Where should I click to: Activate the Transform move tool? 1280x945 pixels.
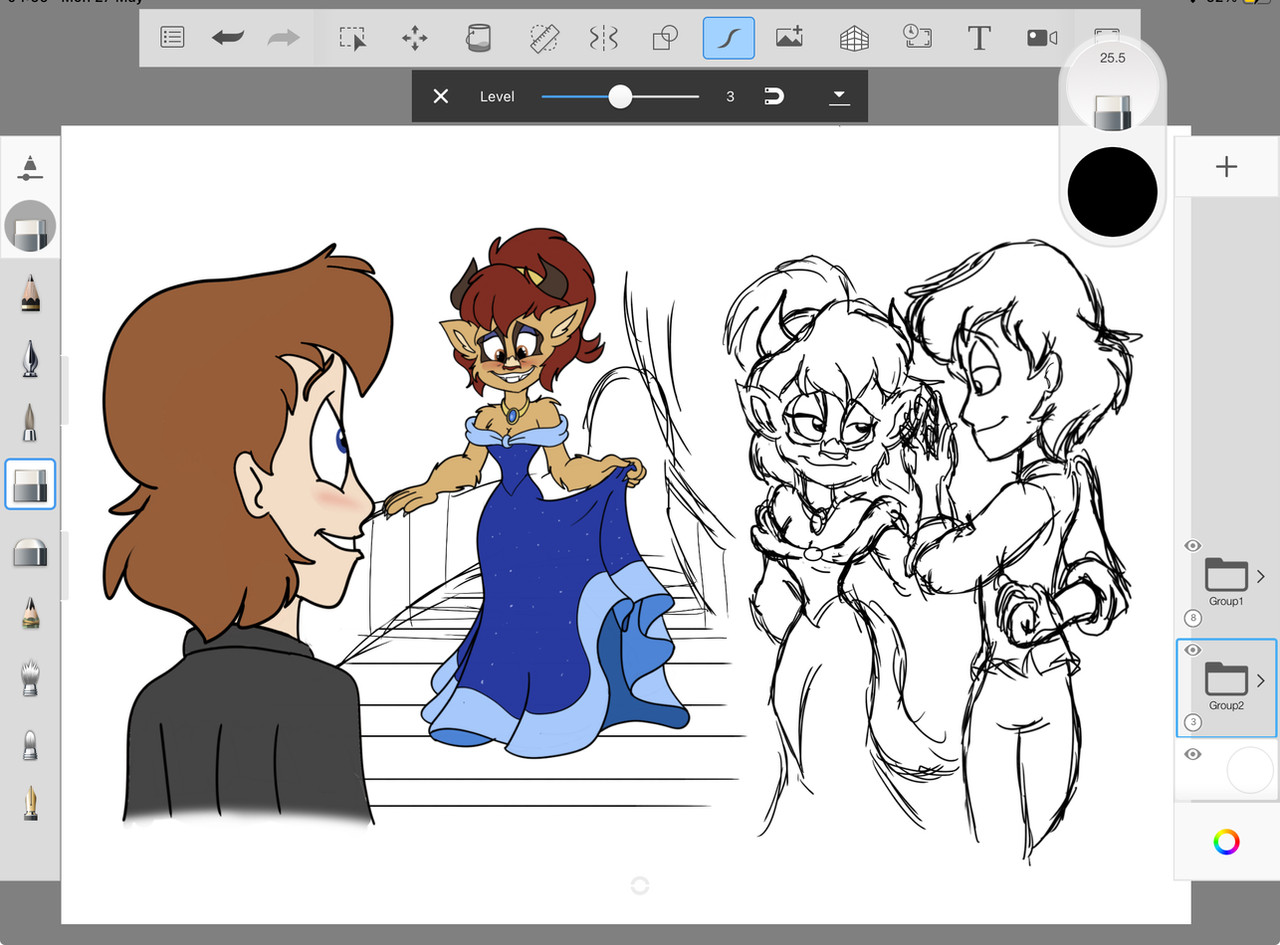point(414,38)
